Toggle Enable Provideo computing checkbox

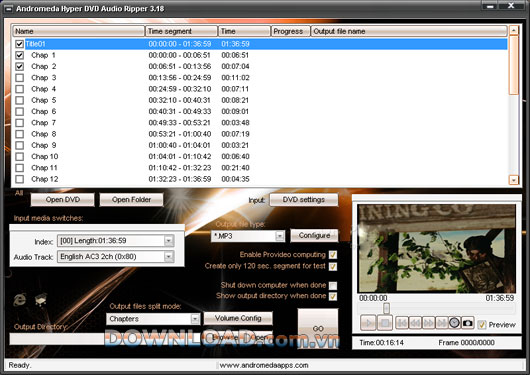[333, 255]
